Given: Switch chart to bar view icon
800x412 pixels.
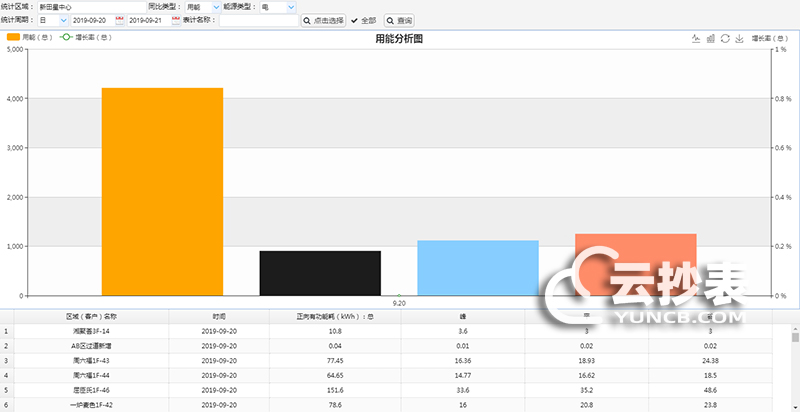Looking at the screenshot, I should pos(710,39).
